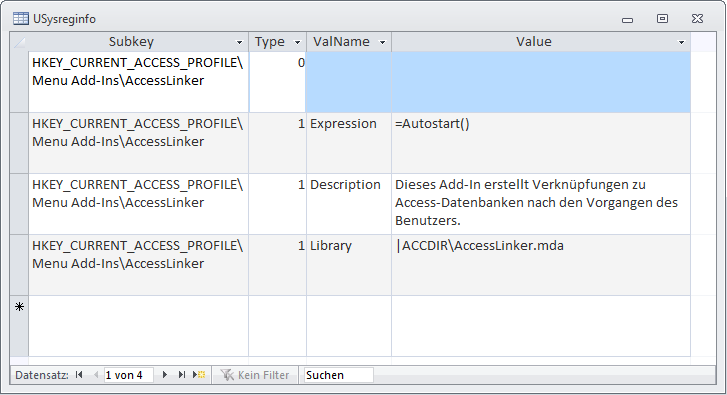Click the Kein Filter funnel icon
Image resolution: width=727 pixels, height=395 pixels.
pos(227,375)
